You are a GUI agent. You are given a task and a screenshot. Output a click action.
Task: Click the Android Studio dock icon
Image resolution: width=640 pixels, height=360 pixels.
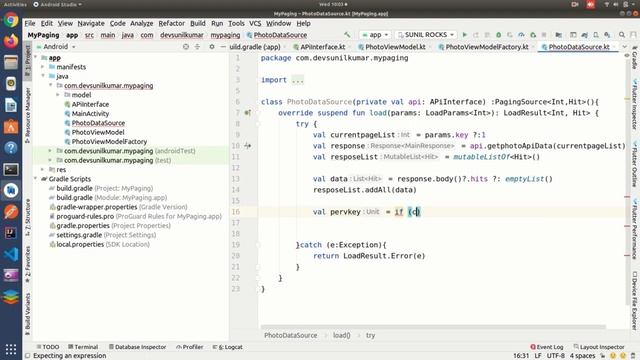click(11, 191)
